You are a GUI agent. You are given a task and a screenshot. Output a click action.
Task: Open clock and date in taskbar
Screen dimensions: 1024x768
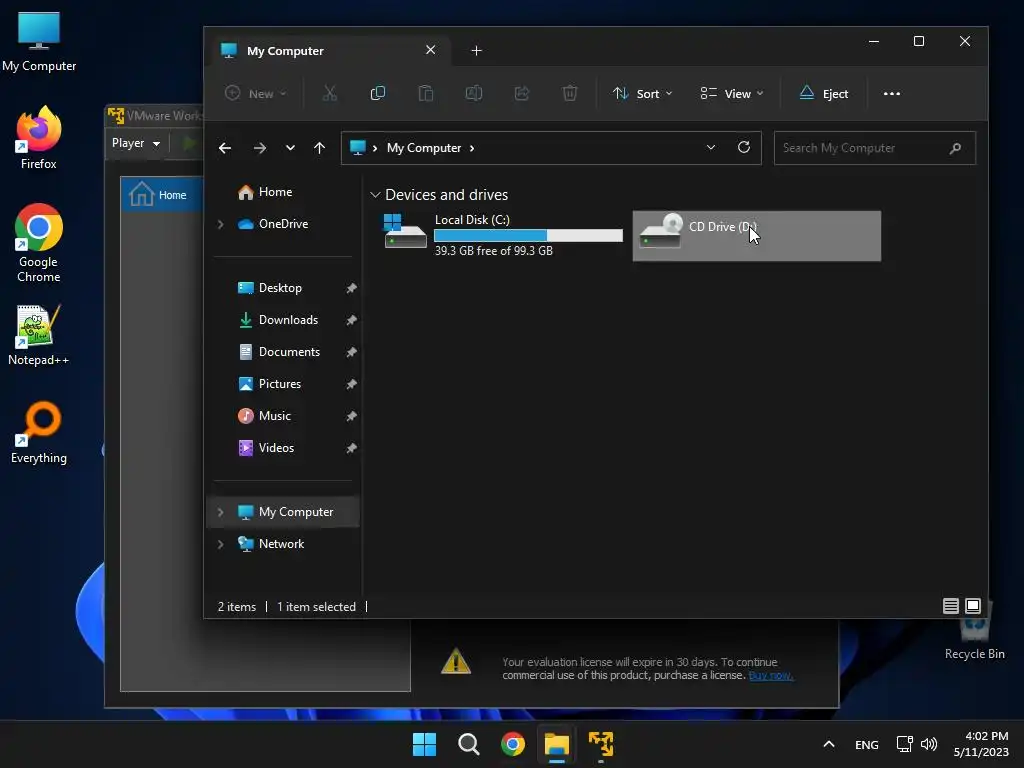point(981,744)
